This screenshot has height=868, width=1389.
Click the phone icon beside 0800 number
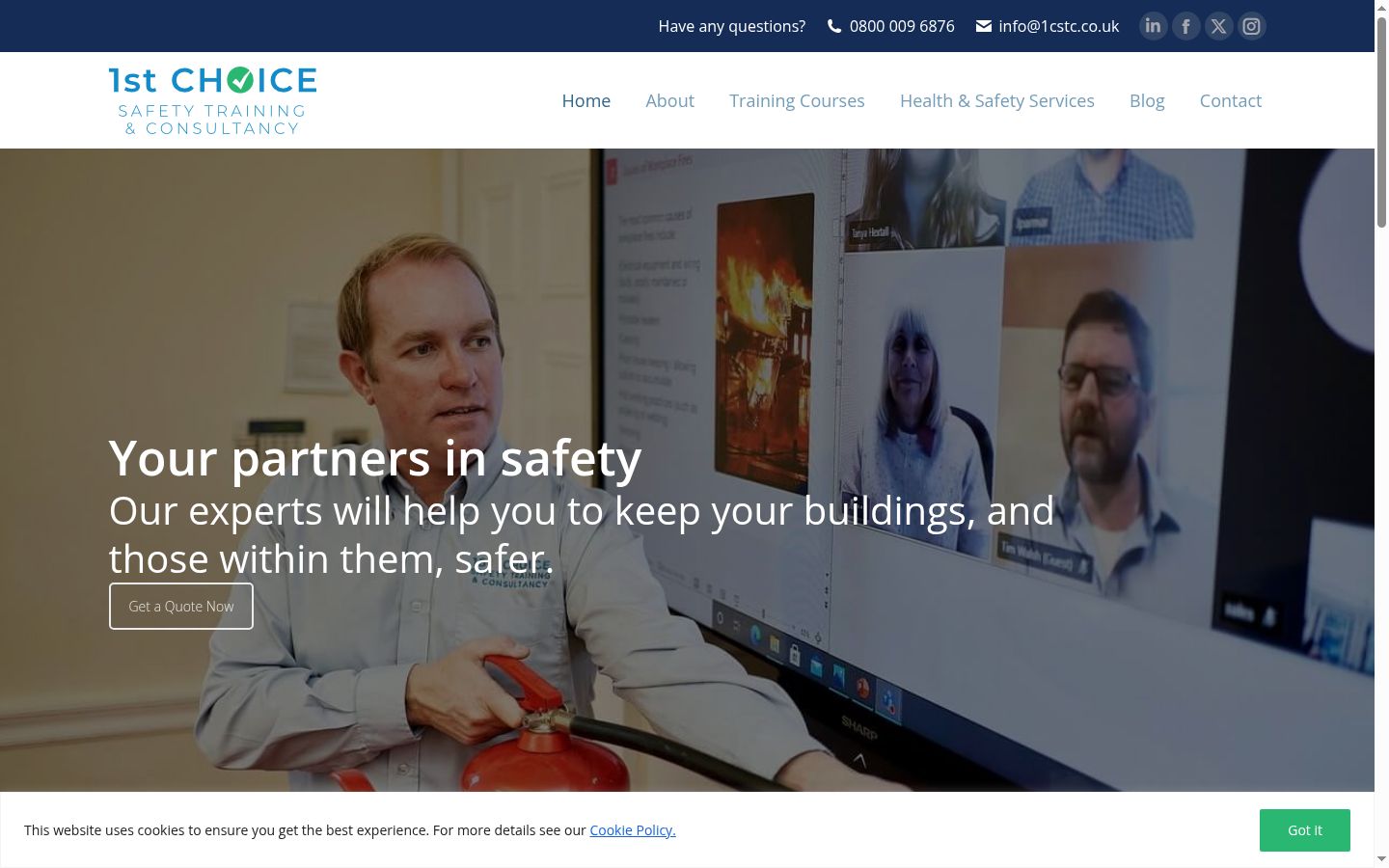coord(834,26)
